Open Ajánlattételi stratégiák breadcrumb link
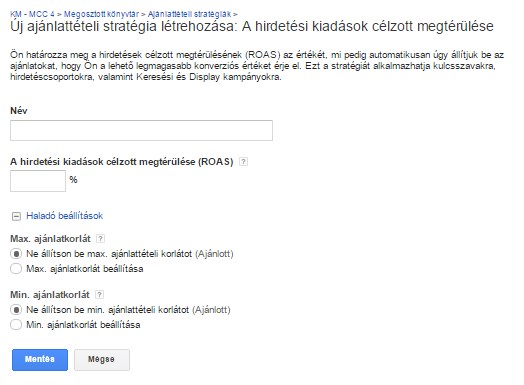 click(189, 14)
